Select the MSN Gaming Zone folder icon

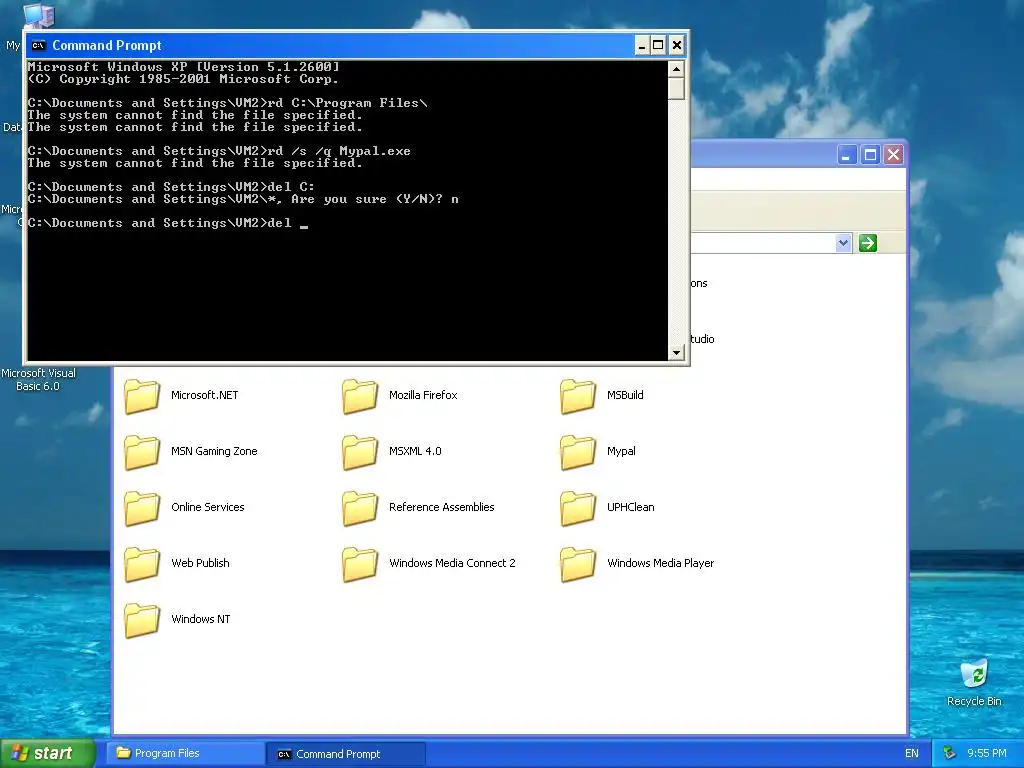[142, 452]
